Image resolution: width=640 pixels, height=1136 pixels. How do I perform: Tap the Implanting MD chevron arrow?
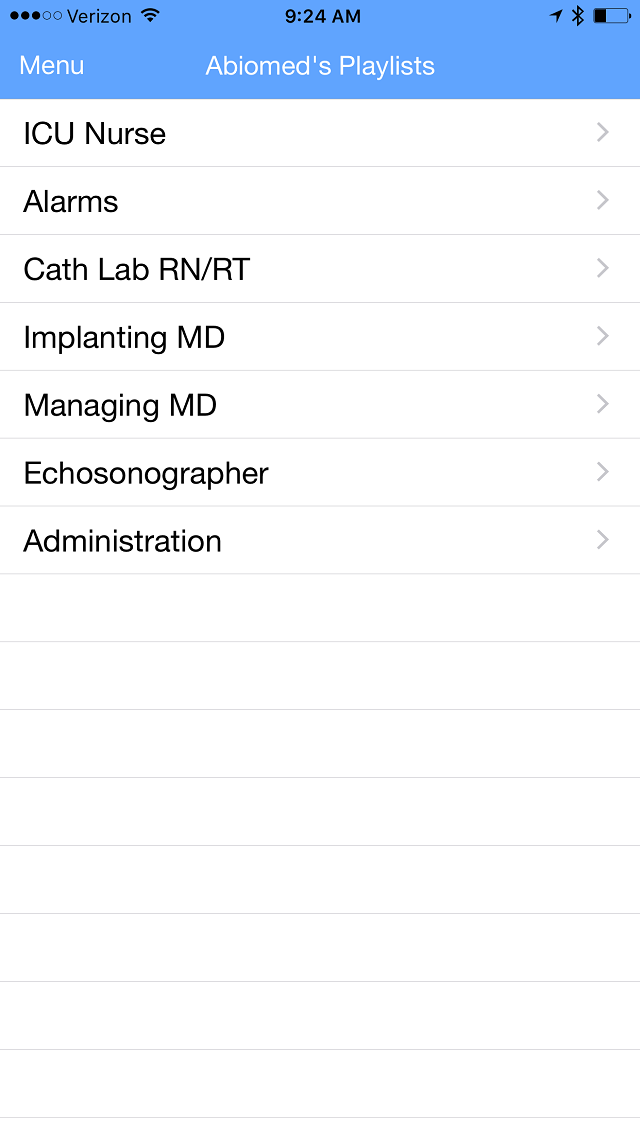(x=603, y=336)
